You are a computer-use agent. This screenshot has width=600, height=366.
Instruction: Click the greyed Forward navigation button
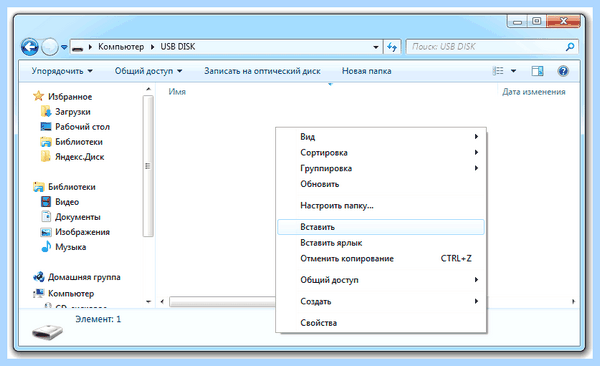tap(49, 47)
